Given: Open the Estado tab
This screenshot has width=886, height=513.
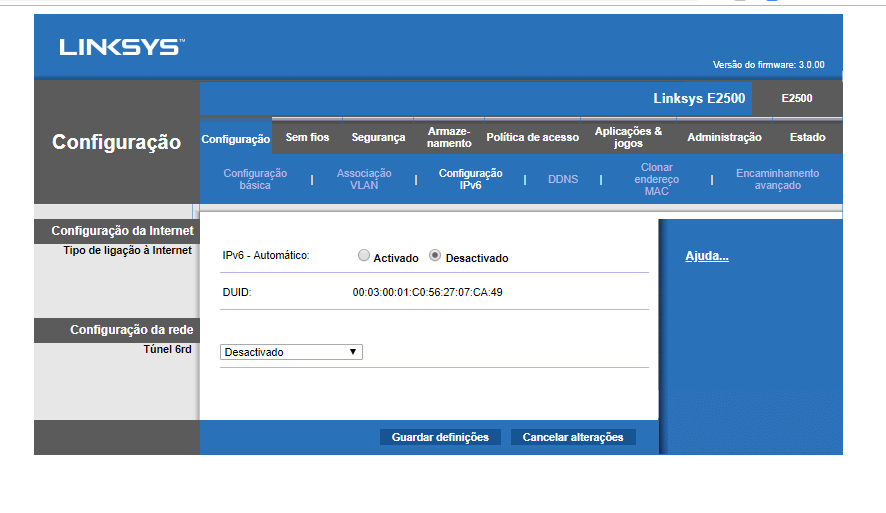Looking at the screenshot, I should 807,138.
